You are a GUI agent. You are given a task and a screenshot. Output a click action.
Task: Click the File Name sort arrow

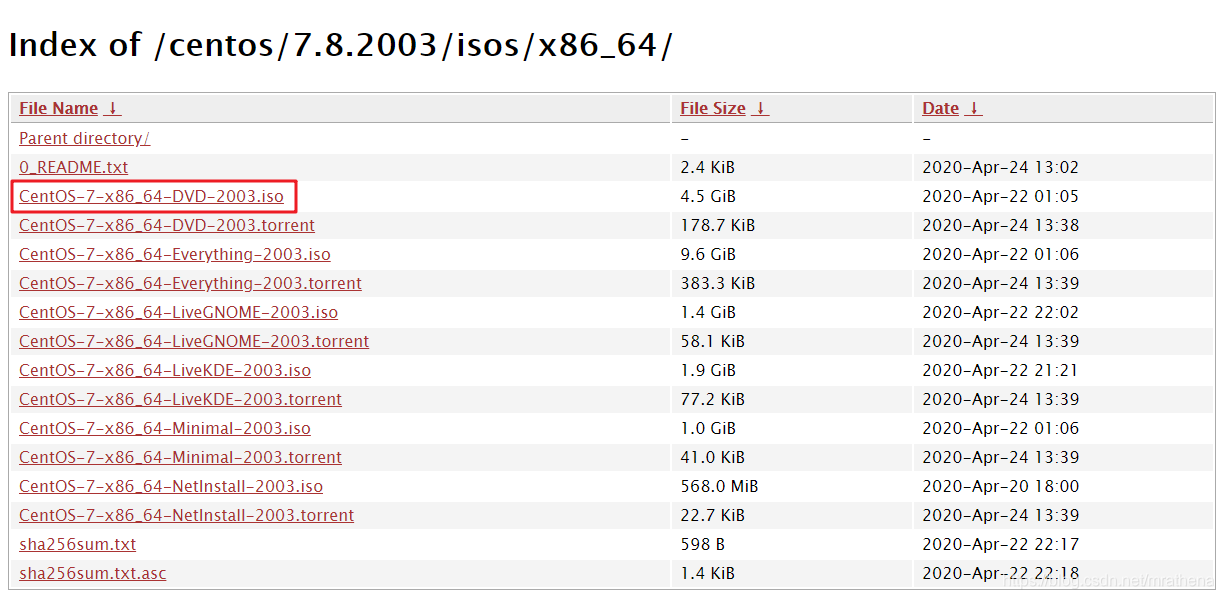pos(113,108)
